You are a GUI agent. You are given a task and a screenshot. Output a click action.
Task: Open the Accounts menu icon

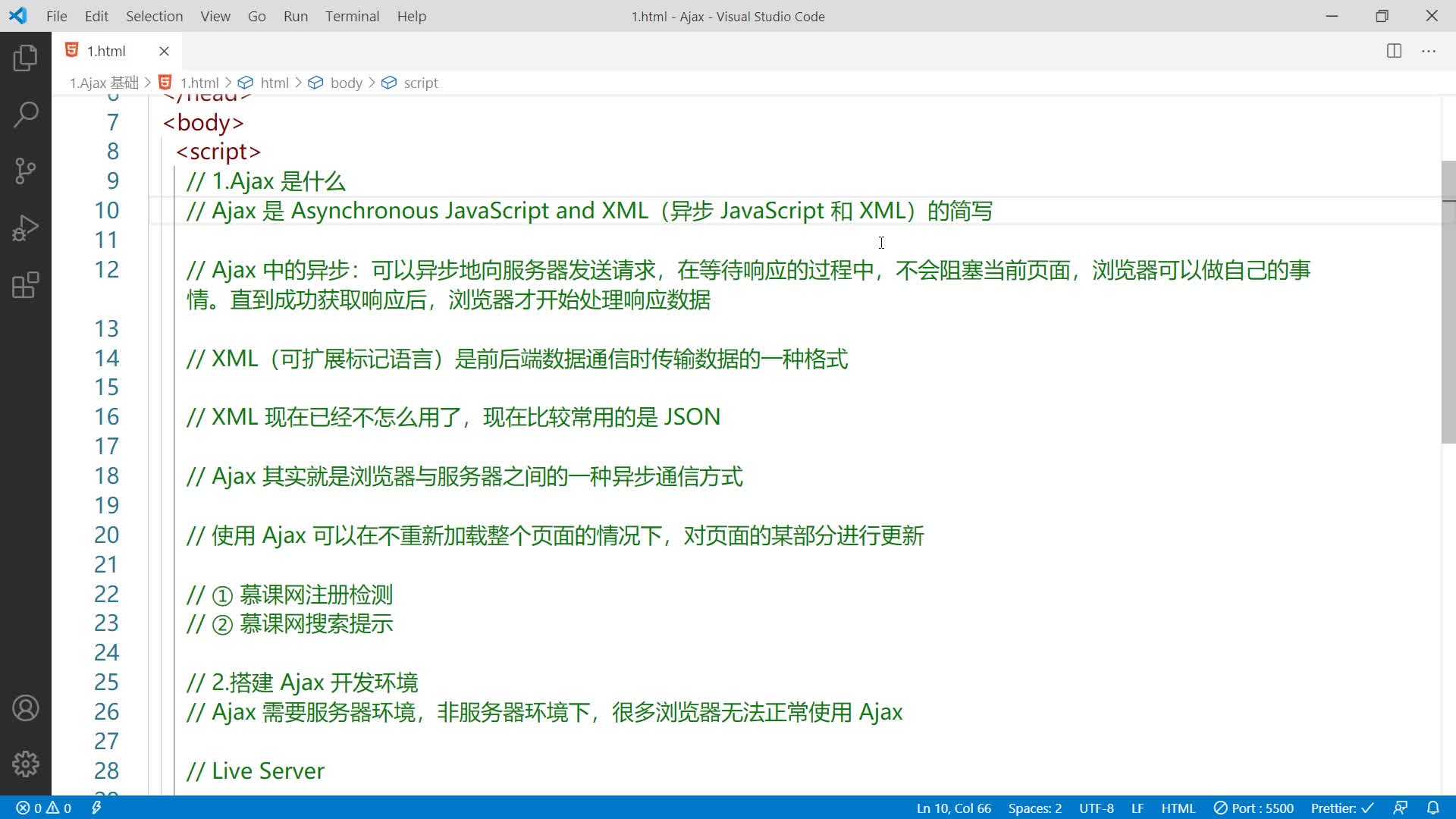pos(25,708)
